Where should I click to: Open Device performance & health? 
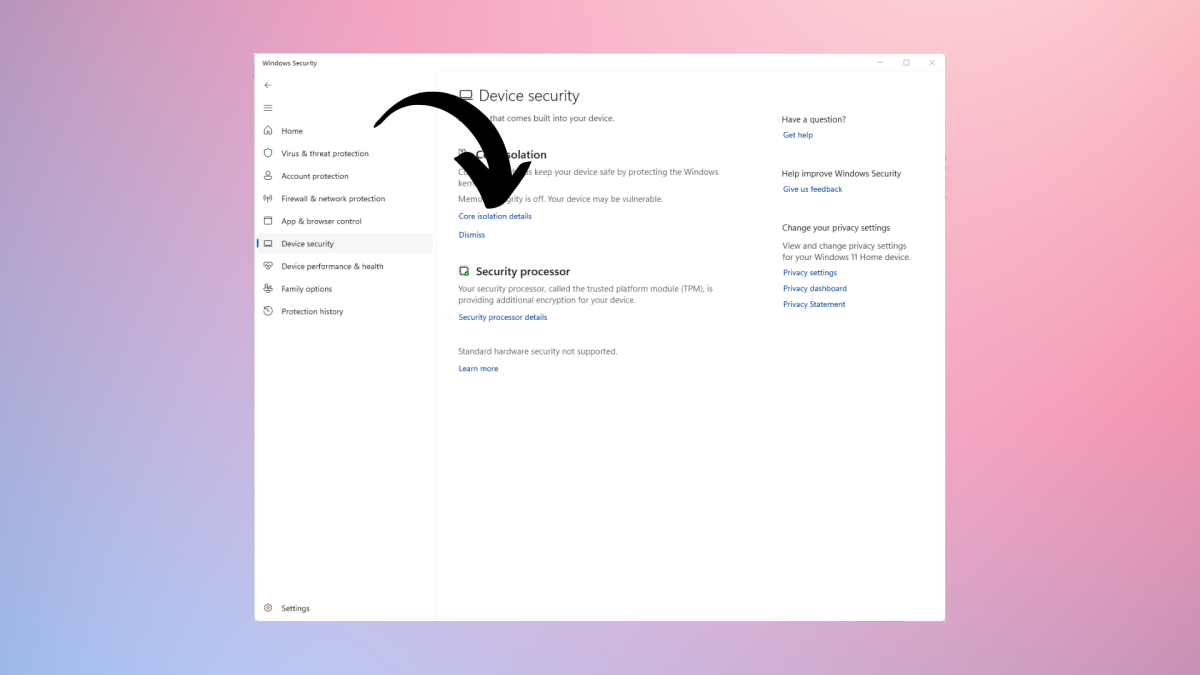pyautogui.click(x=345, y=266)
